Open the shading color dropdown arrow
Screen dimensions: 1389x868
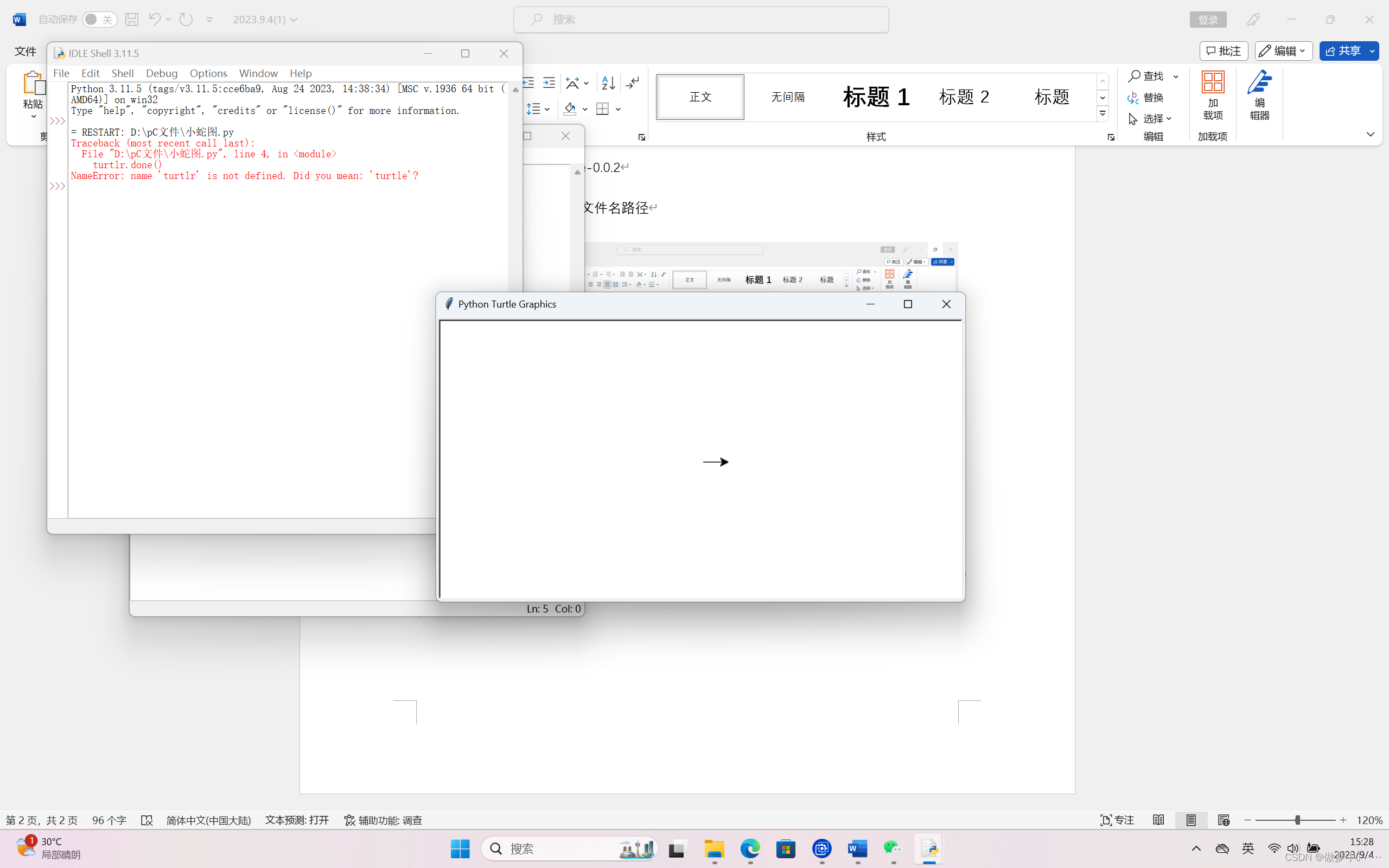click(x=585, y=109)
